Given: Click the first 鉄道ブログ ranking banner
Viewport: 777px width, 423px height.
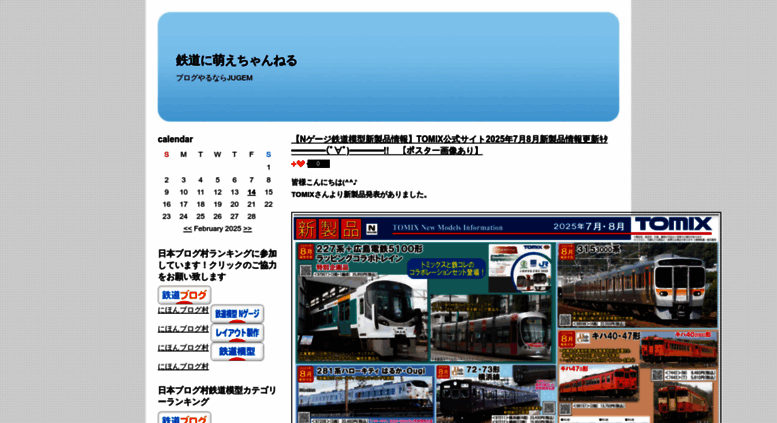Looking at the screenshot, I should click(184, 295).
